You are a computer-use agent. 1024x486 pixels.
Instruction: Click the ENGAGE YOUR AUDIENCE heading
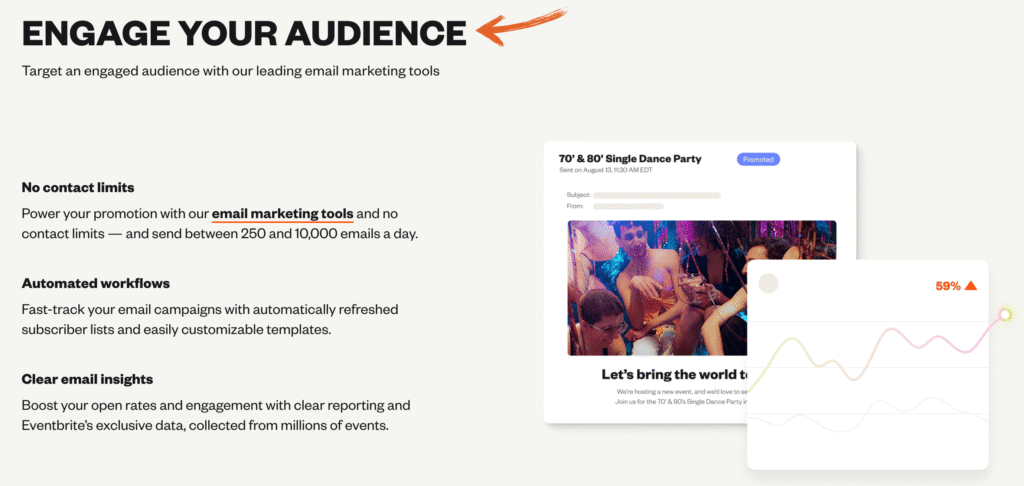(x=244, y=33)
